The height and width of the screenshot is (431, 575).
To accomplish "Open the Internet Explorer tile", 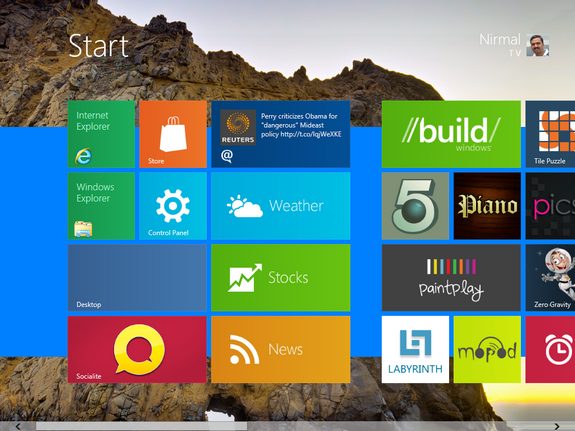I will [x=101, y=134].
